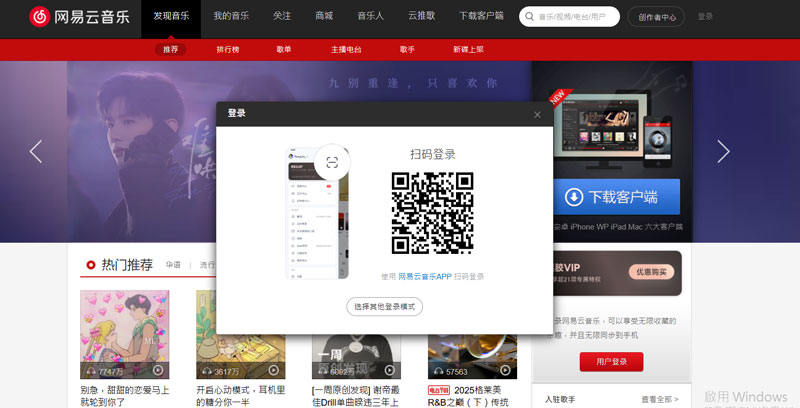Close the 登录 dialog with the X
Image resolution: width=800 pixels, height=408 pixels.
[537, 115]
